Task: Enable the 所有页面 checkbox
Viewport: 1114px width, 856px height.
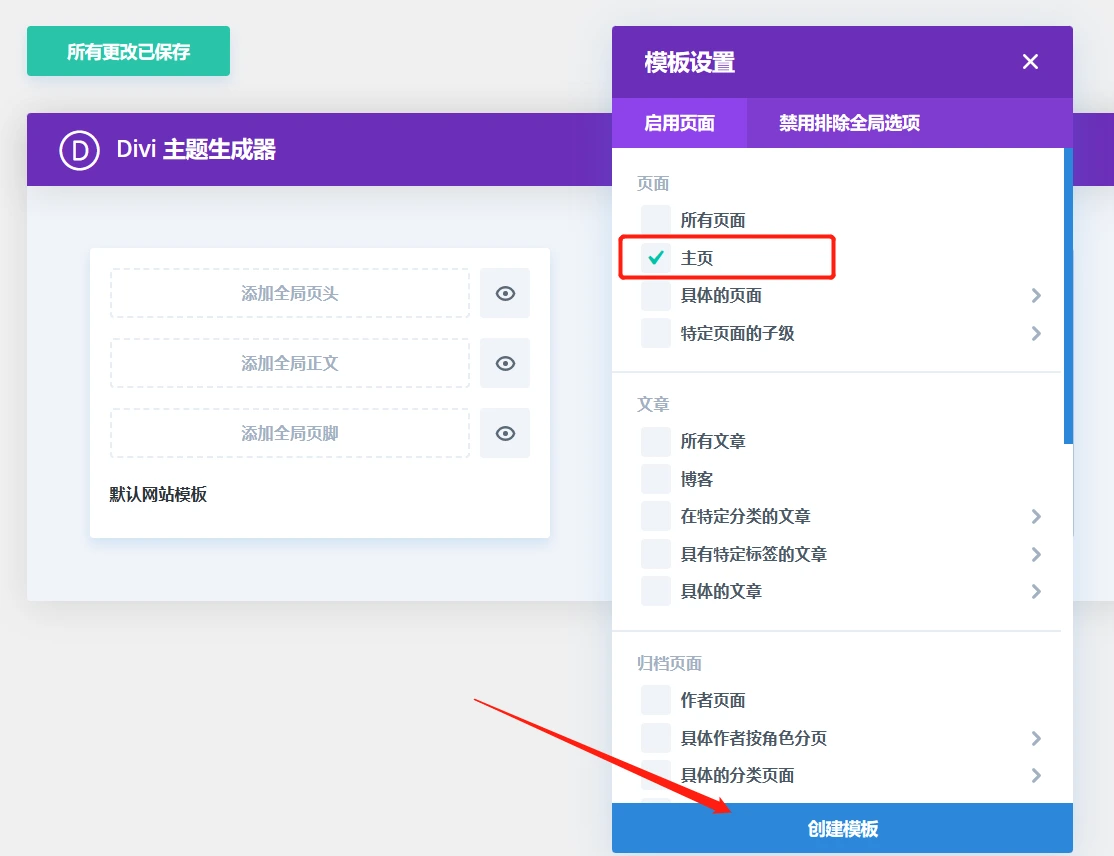Action: click(x=656, y=220)
